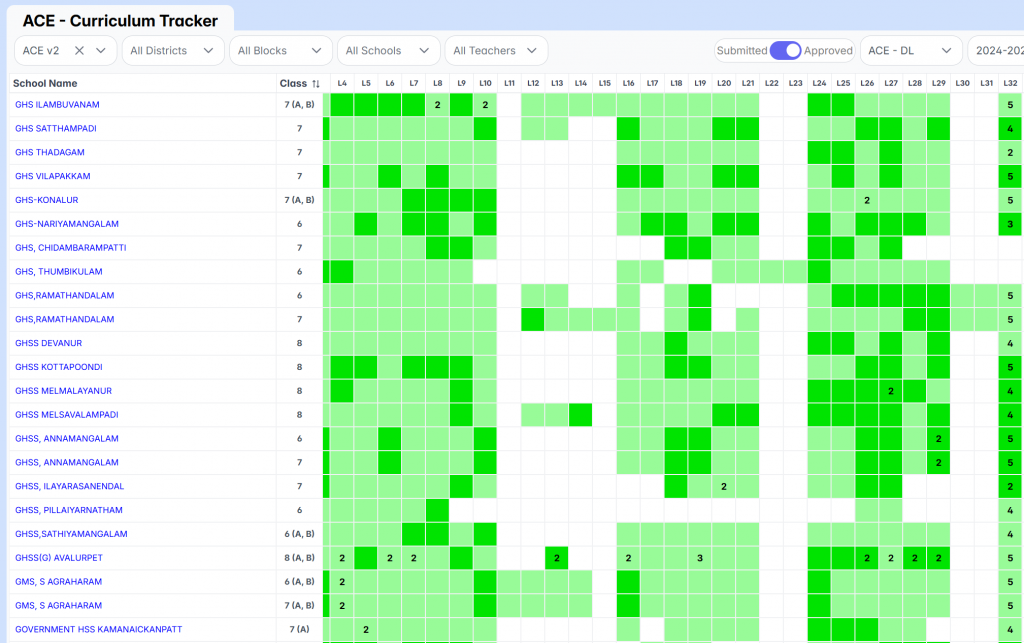The width and height of the screenshot is (1024, 643).
Task: Select the ACE - Curriculum Tracker tab
Action: [120, 21]
